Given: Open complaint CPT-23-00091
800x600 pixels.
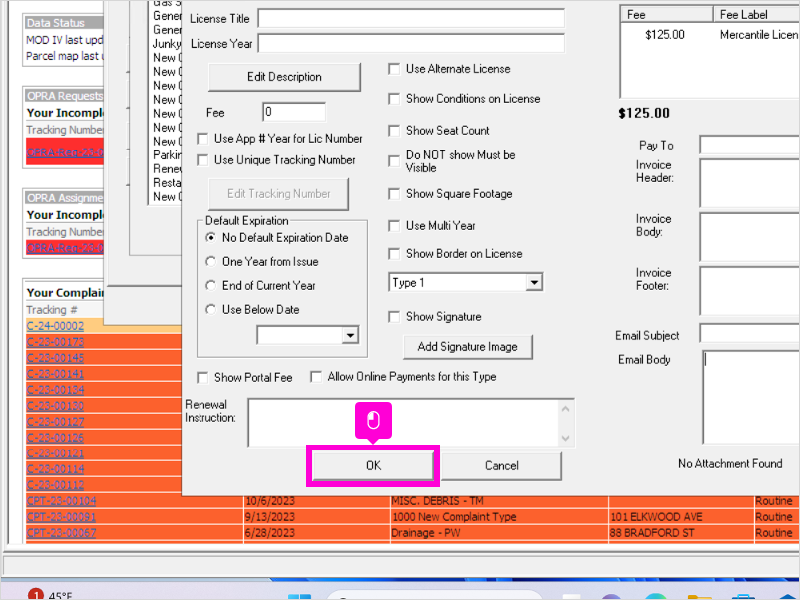Looking at the screenshot, I should pyautogui.click(x=61, y=517).
